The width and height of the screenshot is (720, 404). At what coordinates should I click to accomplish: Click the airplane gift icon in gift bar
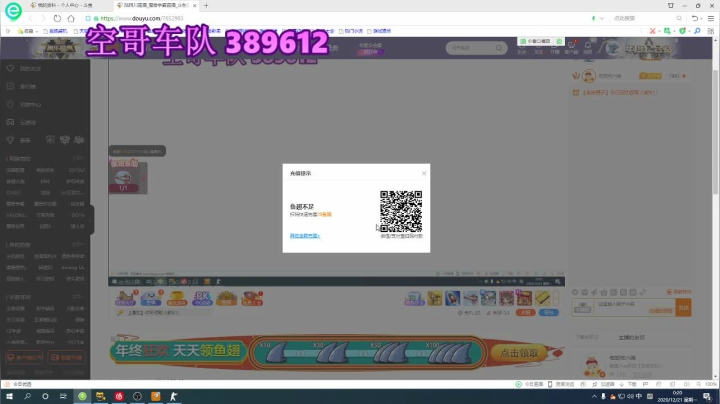point(470,298)
